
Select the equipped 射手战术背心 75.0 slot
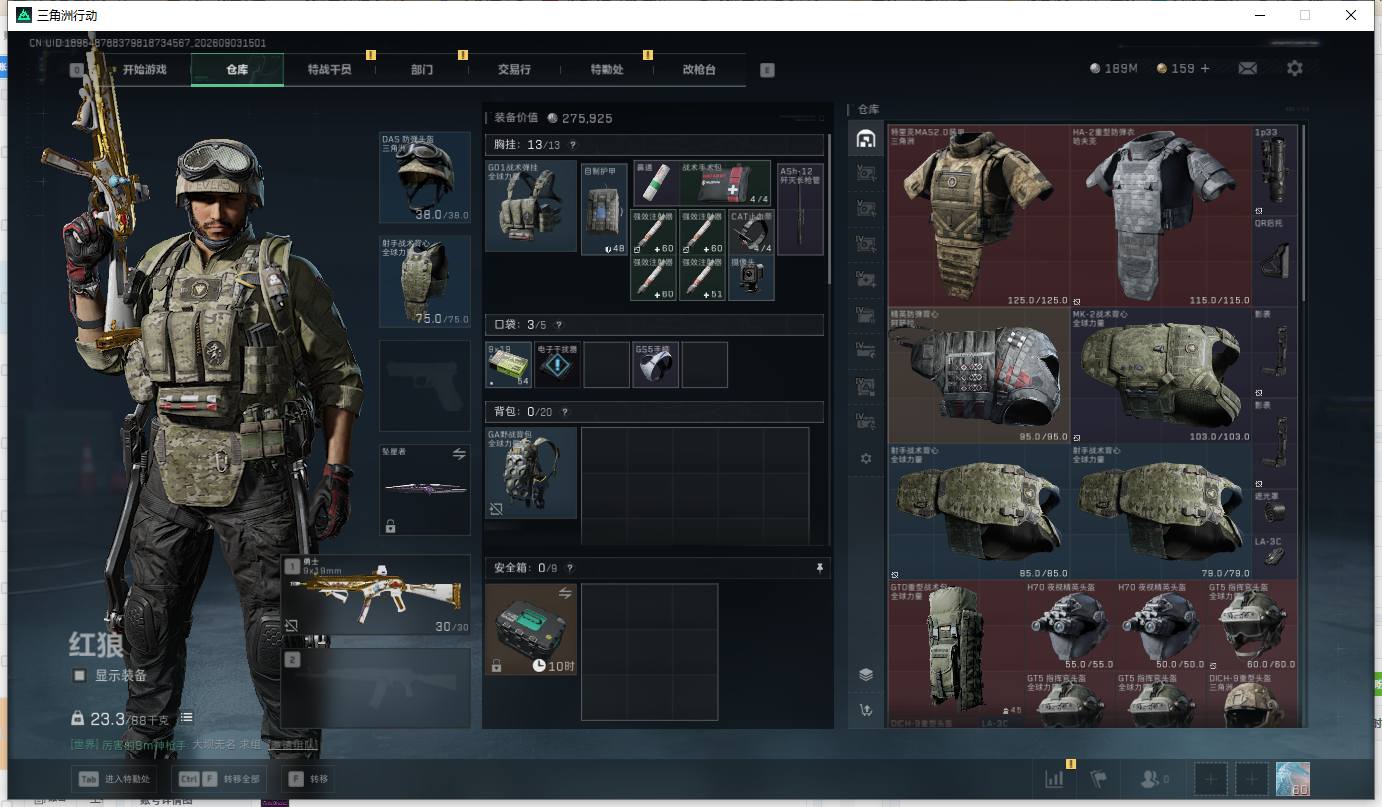[425, 282]
